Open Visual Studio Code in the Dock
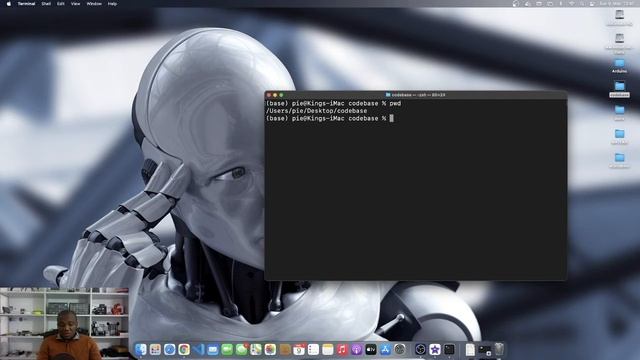The image size is (640, 360). pos(198,349)
